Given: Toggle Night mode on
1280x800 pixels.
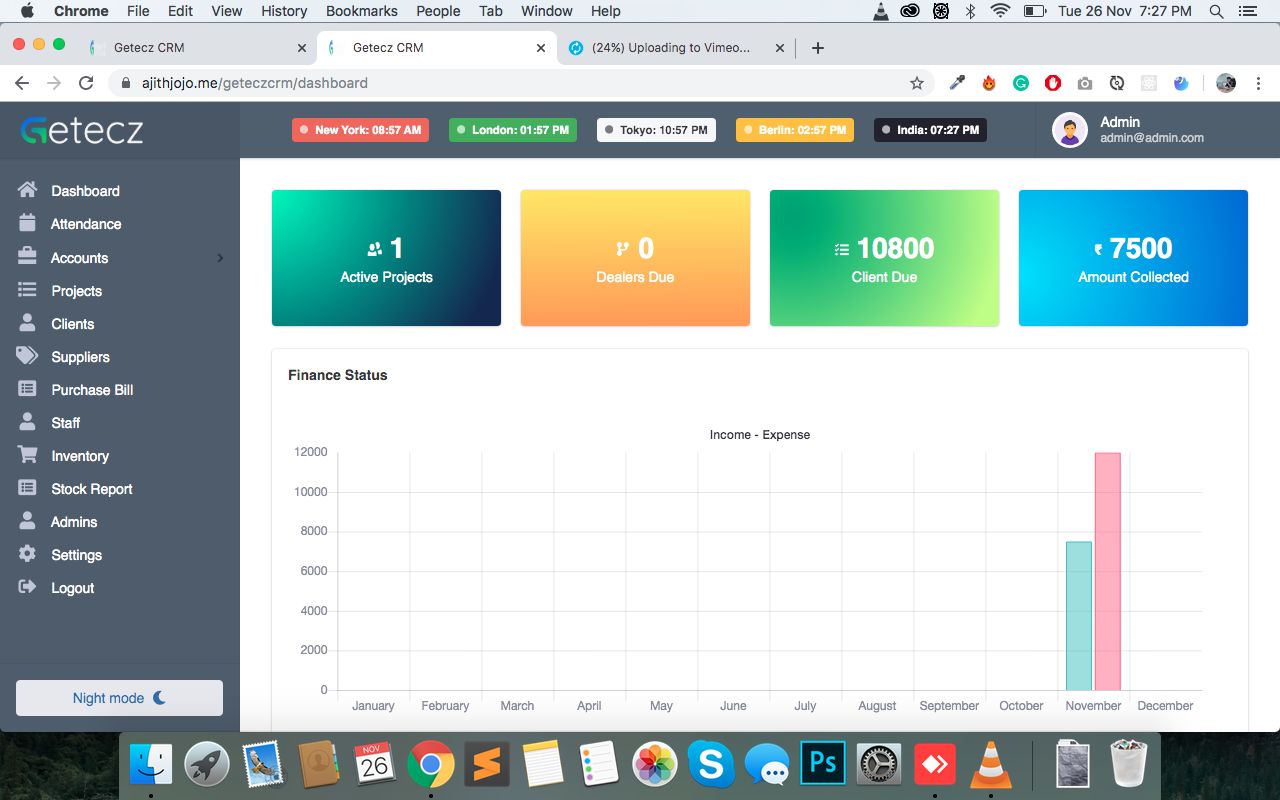Looking at the screenshot, I should (x=119, y=698).
